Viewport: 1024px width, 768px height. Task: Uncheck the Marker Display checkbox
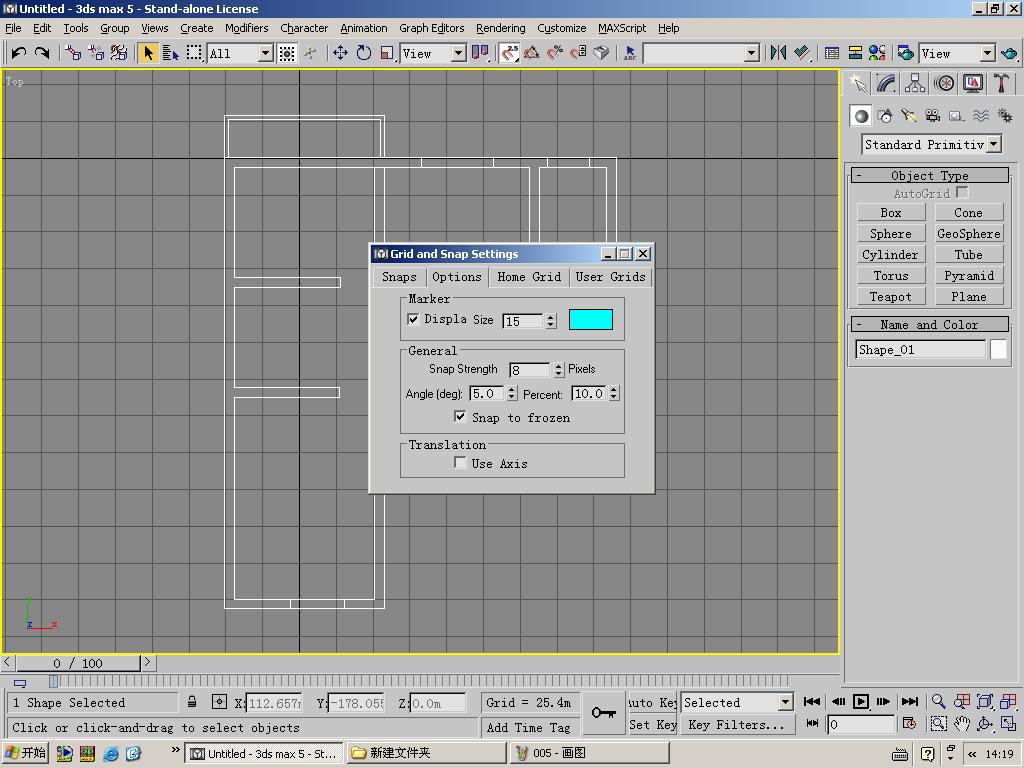pos(413,319)
